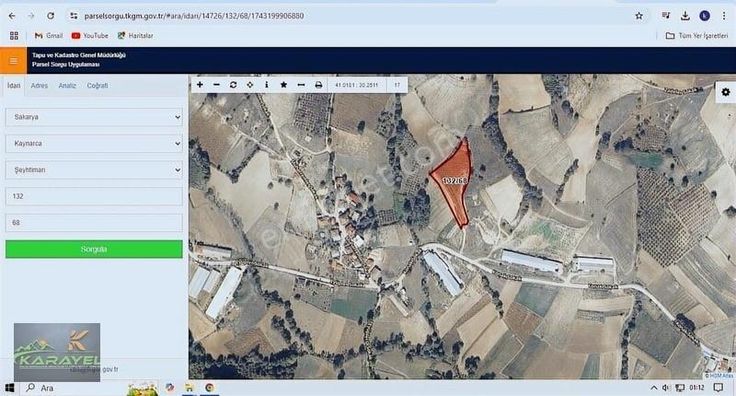
Task: Switch to the Analiz tab
Action: [67, 85]
